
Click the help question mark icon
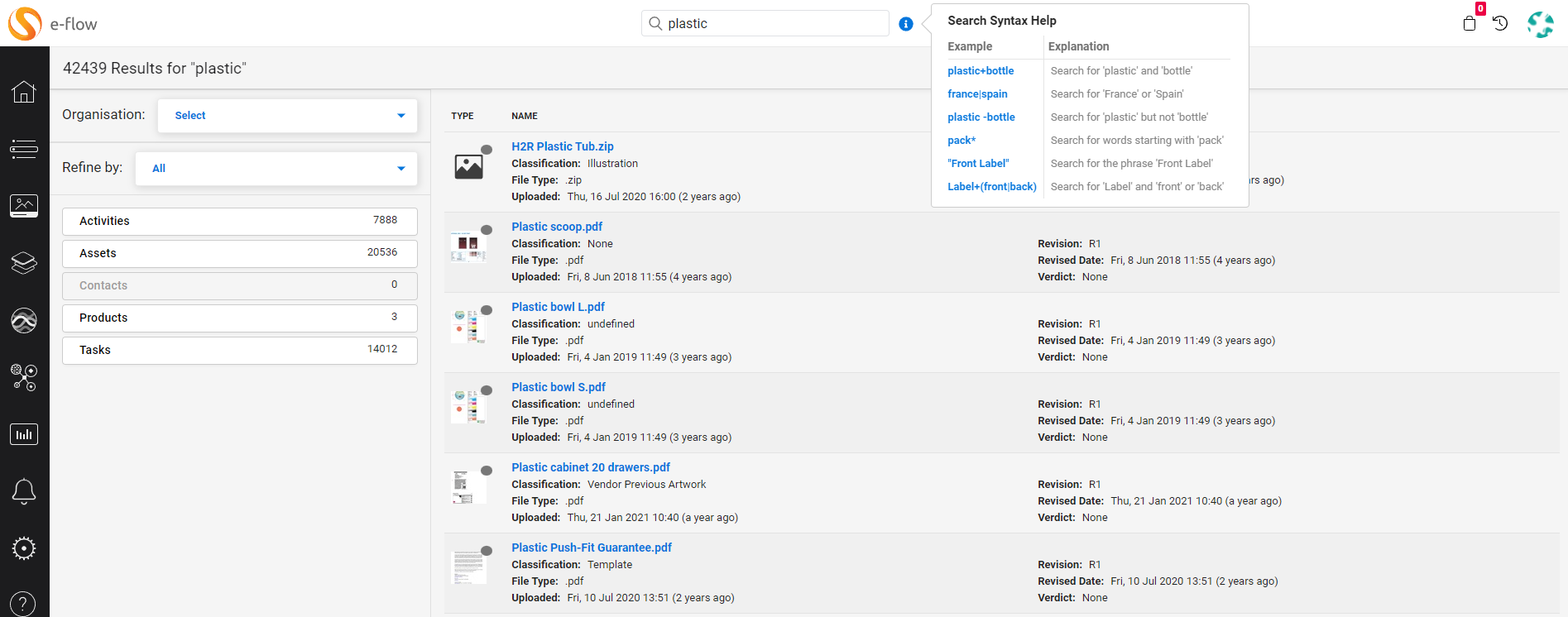click(x=24, y=604)
